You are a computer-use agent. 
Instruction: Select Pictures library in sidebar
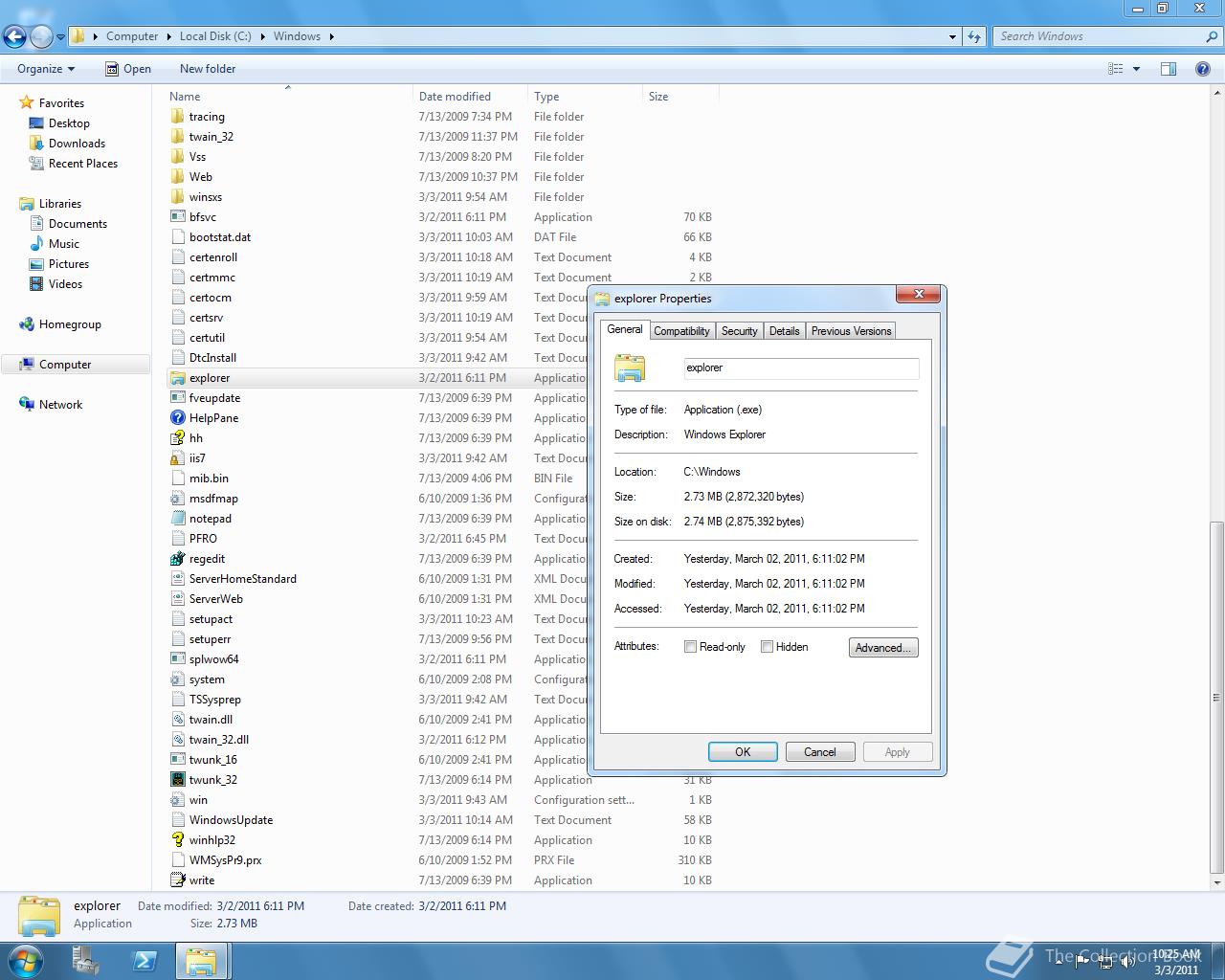[x=69, y=264]
